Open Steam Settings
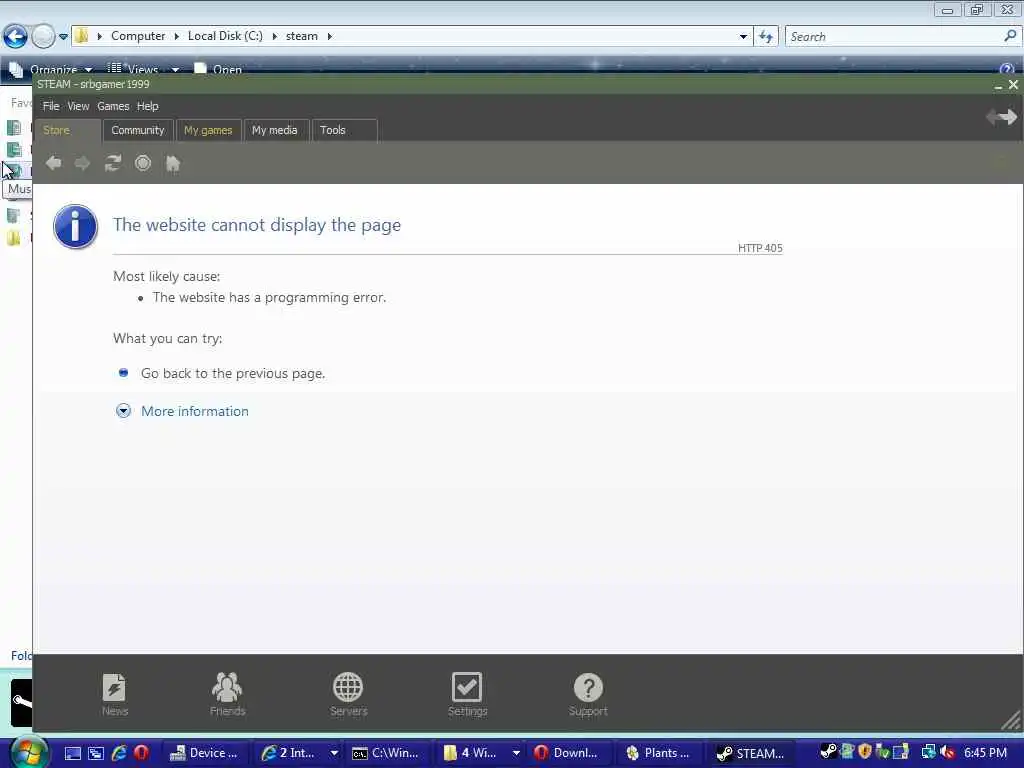The width and height of the screenshot is (1024, 768). (467, 694)
